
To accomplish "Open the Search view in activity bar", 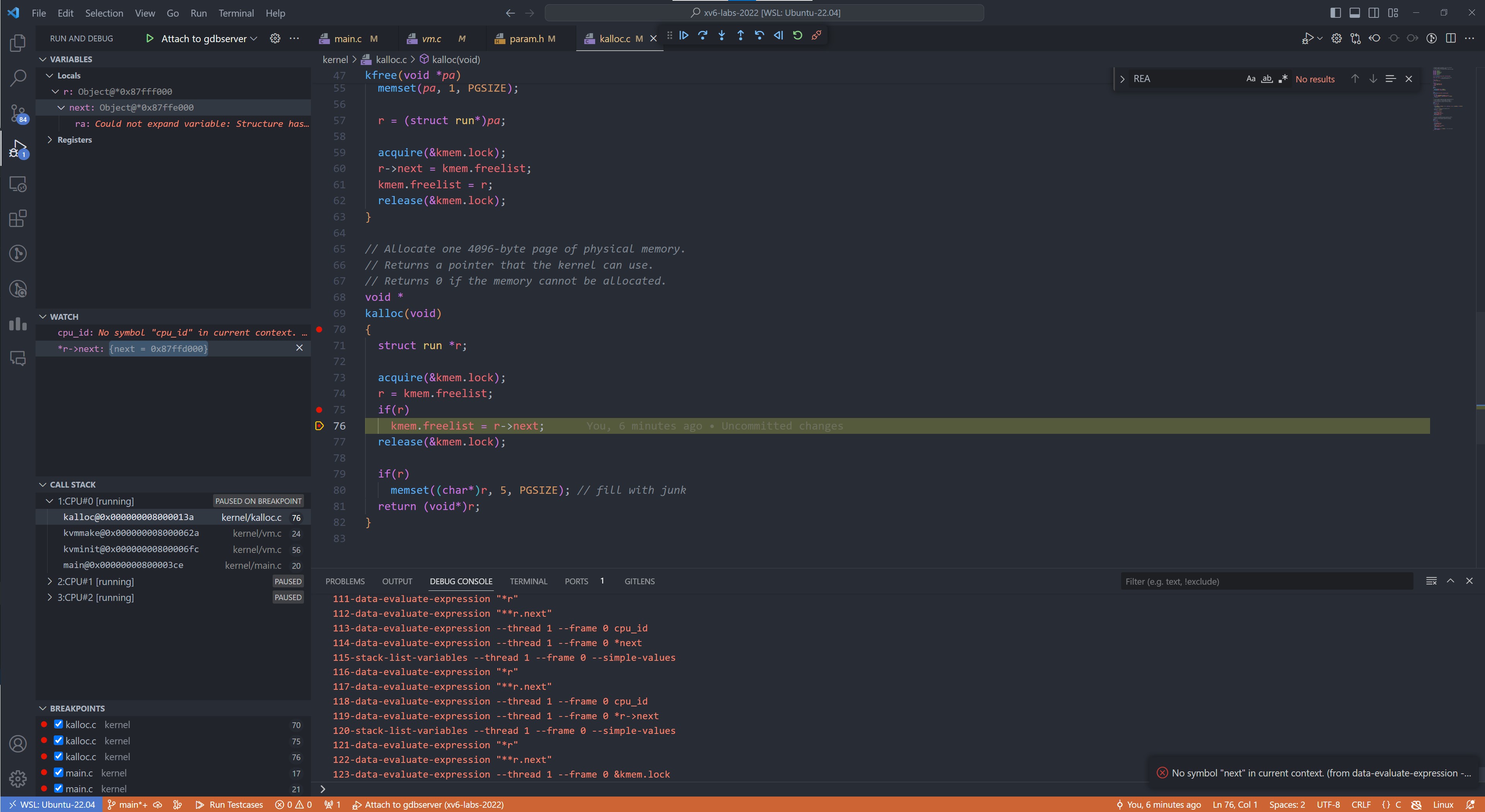I will (18, 78).
